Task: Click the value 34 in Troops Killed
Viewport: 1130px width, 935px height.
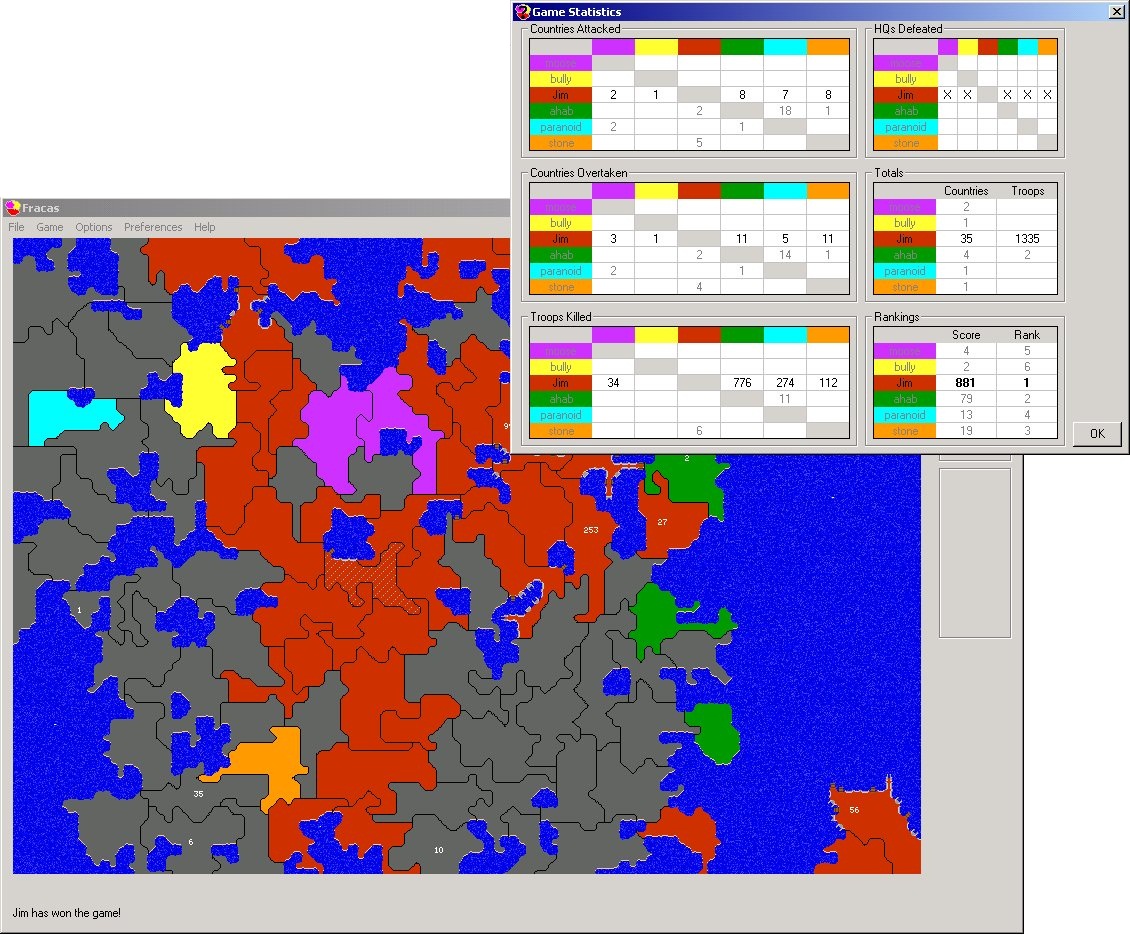Action: coord(613,383)
